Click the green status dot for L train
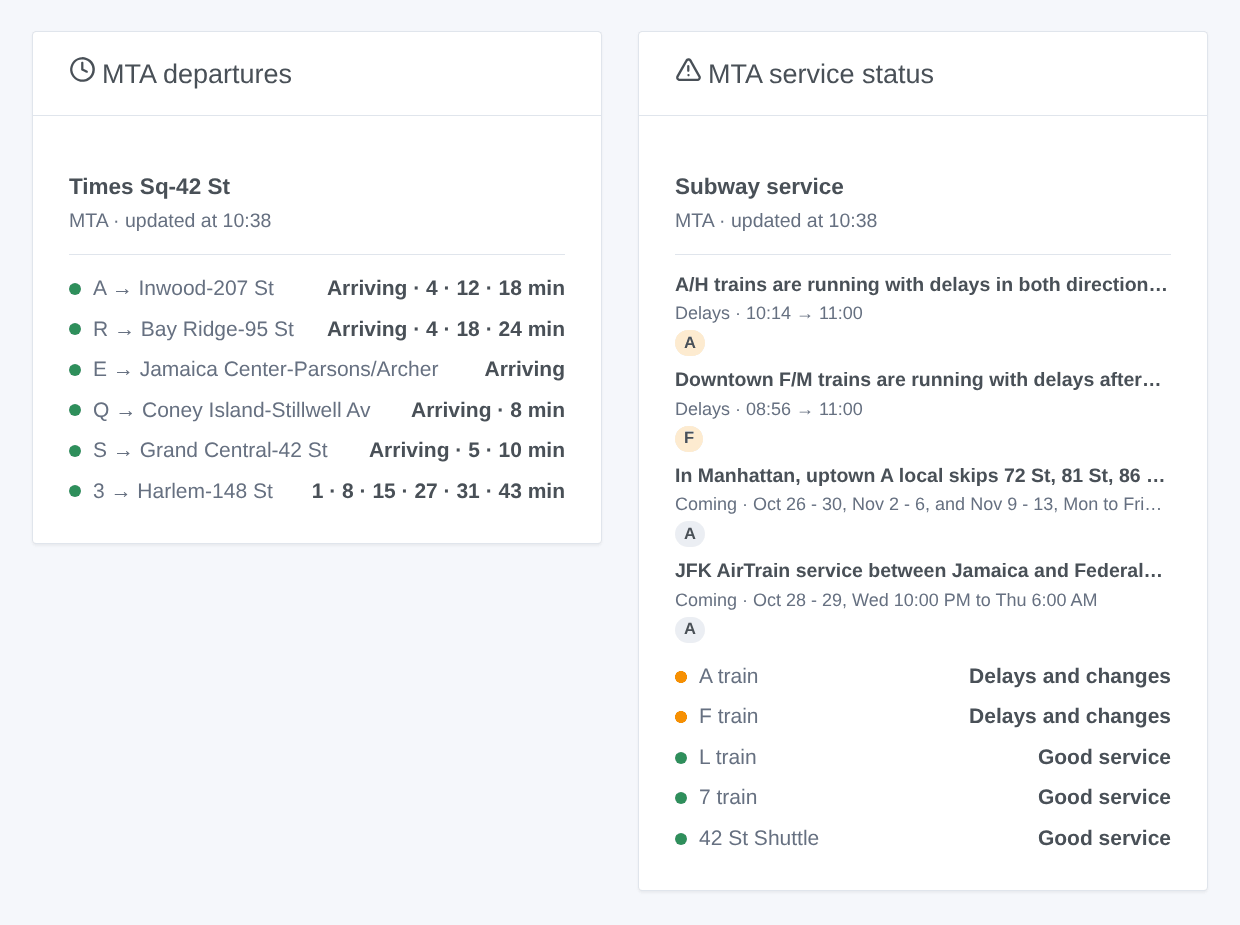This screenshot has height=925, width=1240. [x=681, y=758]
